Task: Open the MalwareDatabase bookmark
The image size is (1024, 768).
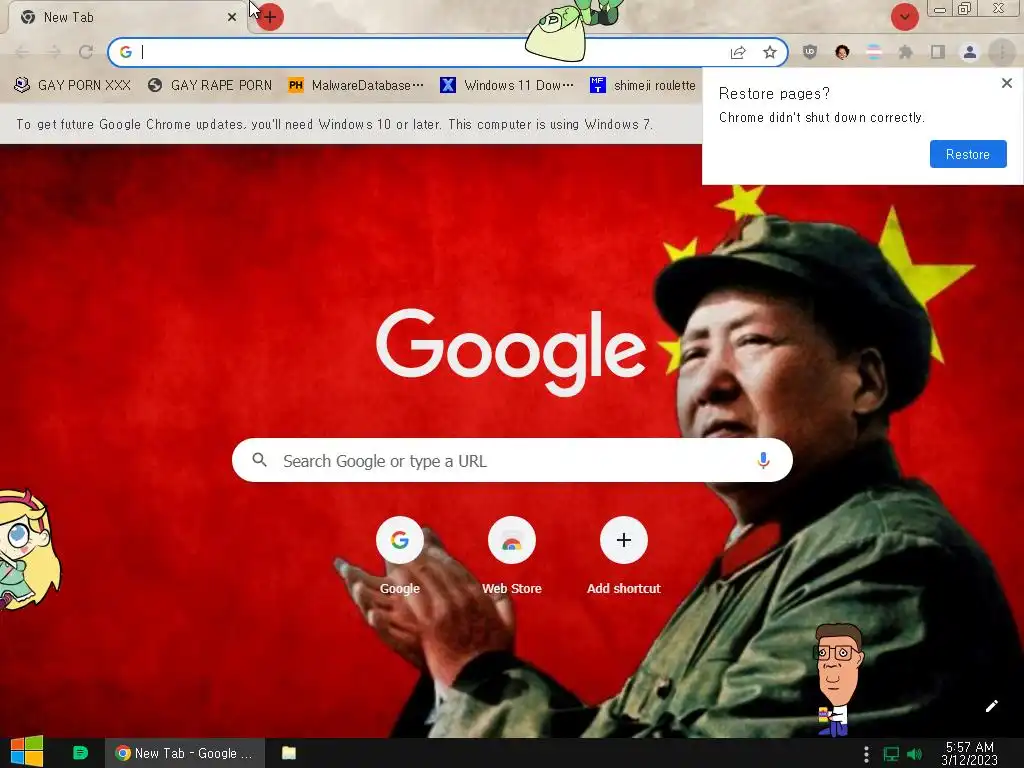Action: click(356, 86)
